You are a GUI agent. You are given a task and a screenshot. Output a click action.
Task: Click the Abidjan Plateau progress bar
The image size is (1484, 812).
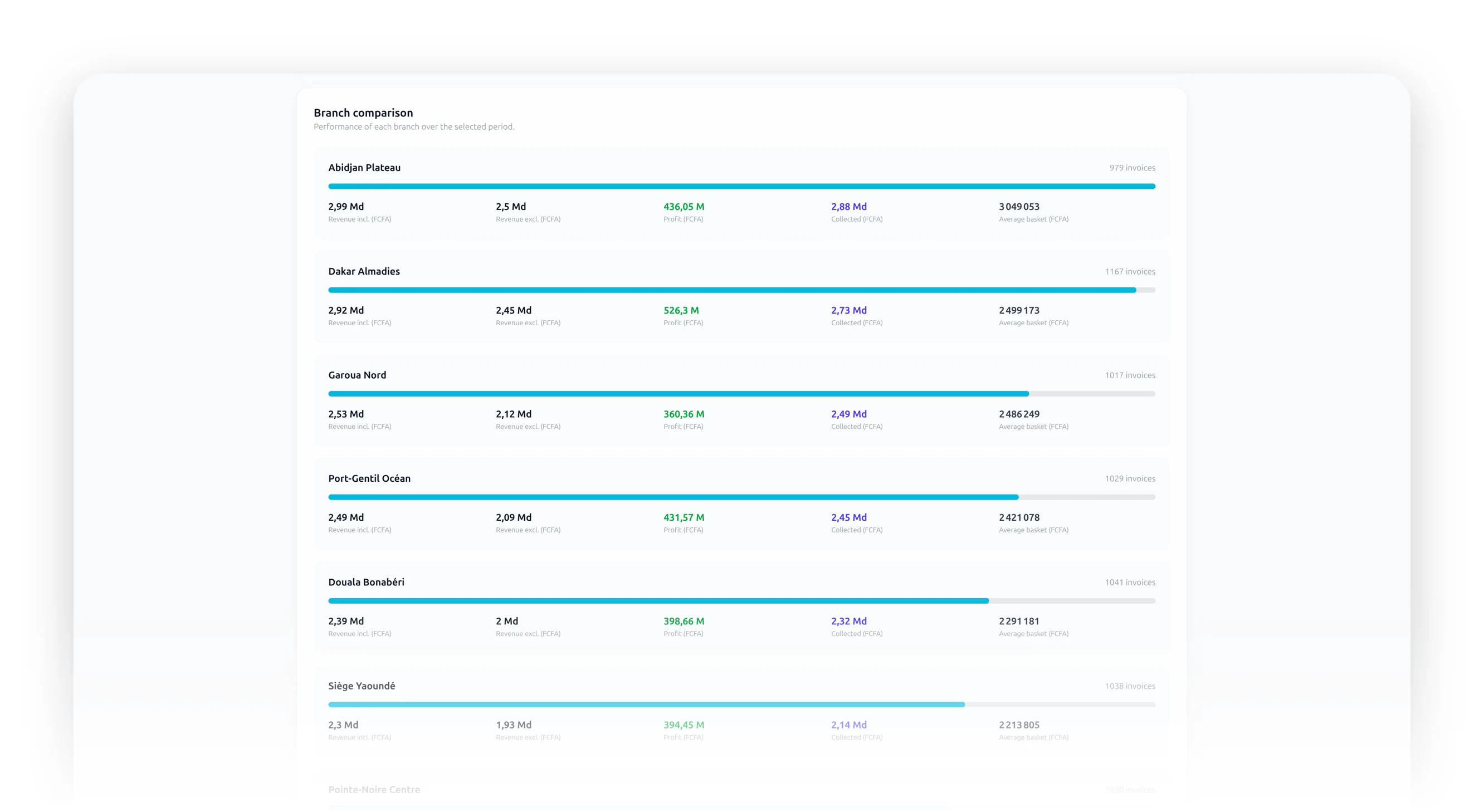pyautogui.click(x=741, y=187)
